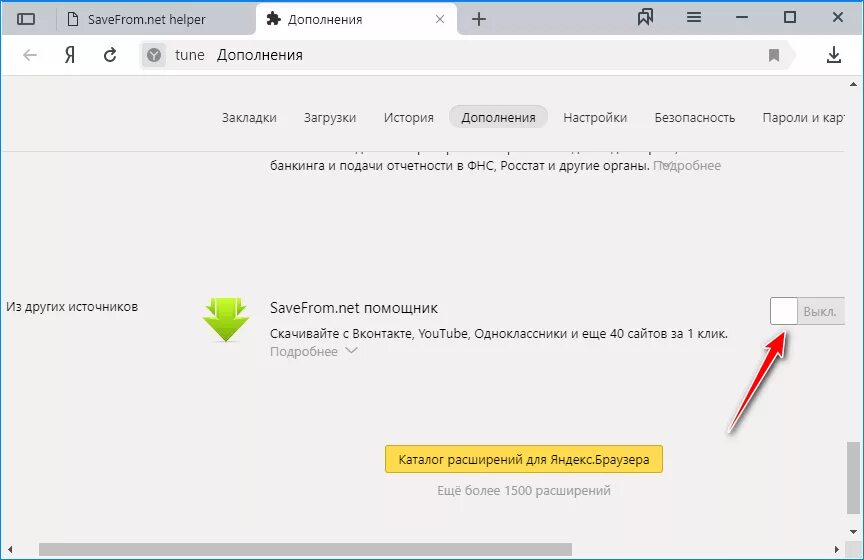The image size is (864, 560).
Task: Open the Загрузки section
Action: 330,117
